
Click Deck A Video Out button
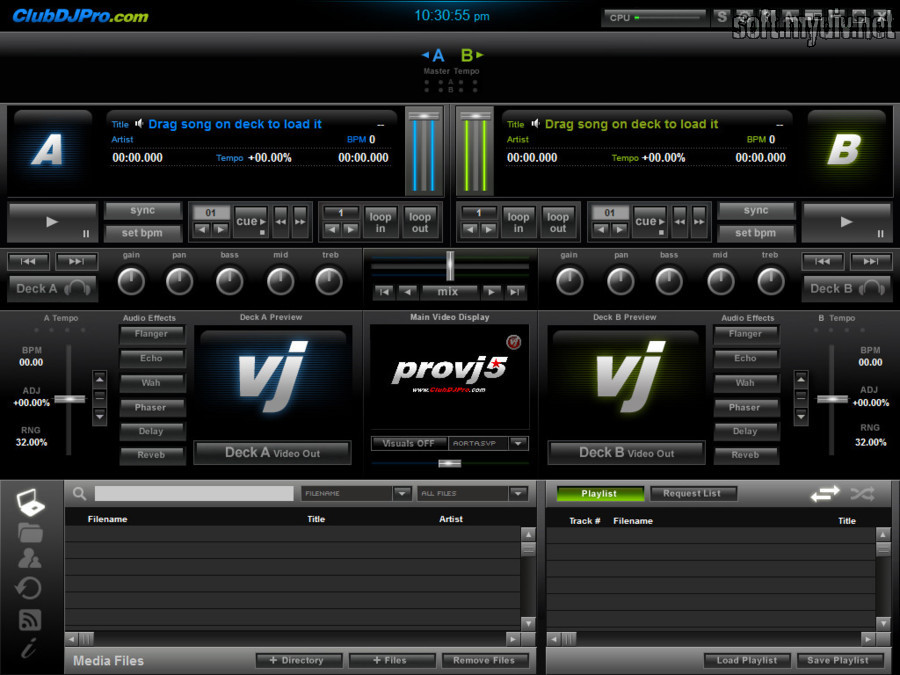tap(273, 453)
